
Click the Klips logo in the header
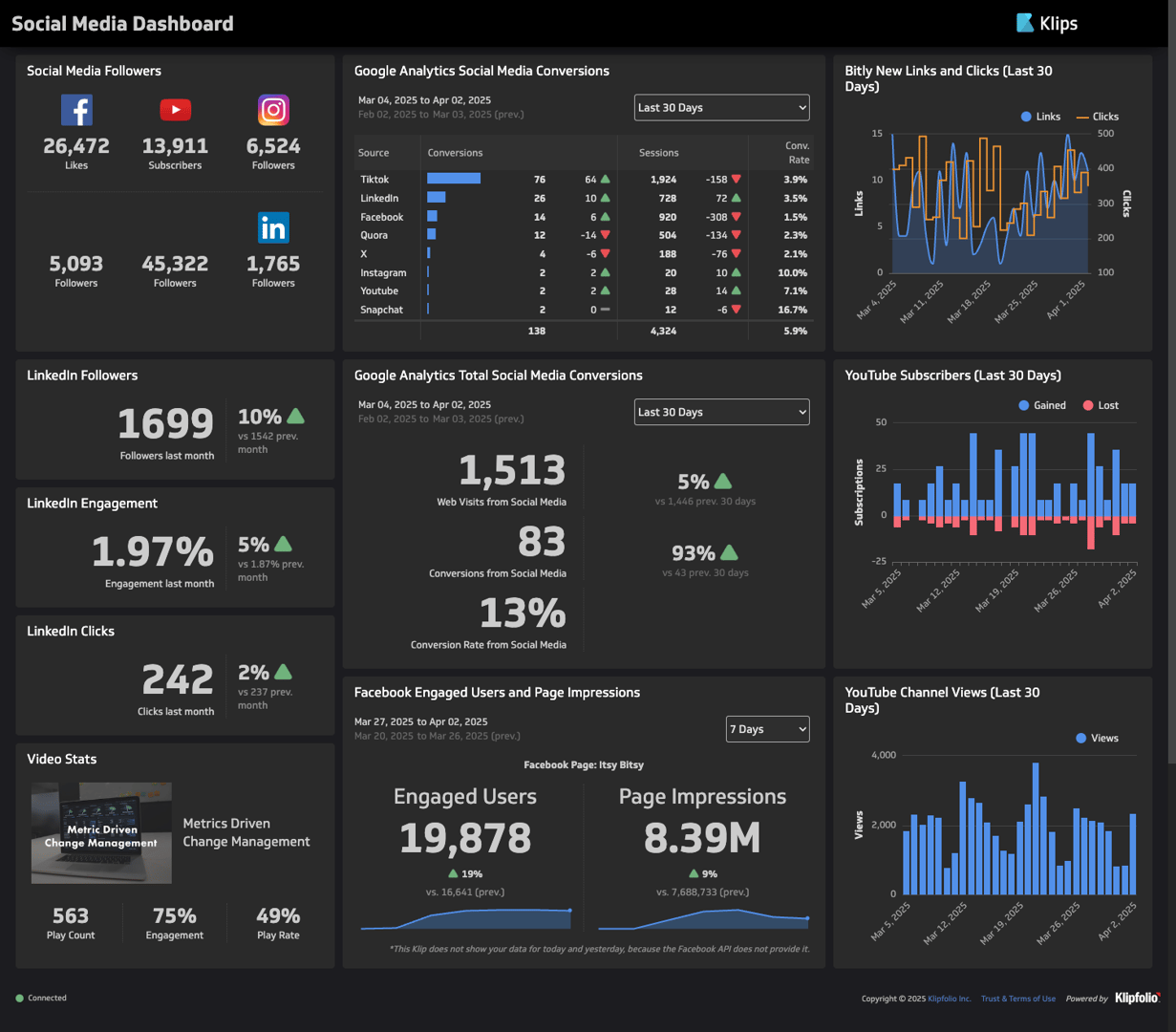click(x=1048, y=22)
